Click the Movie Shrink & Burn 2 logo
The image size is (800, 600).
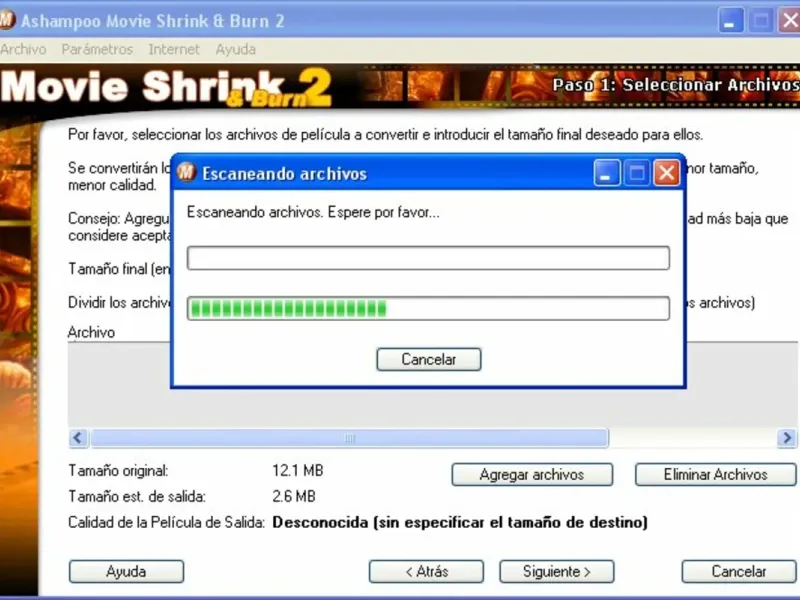pos(167,88)
